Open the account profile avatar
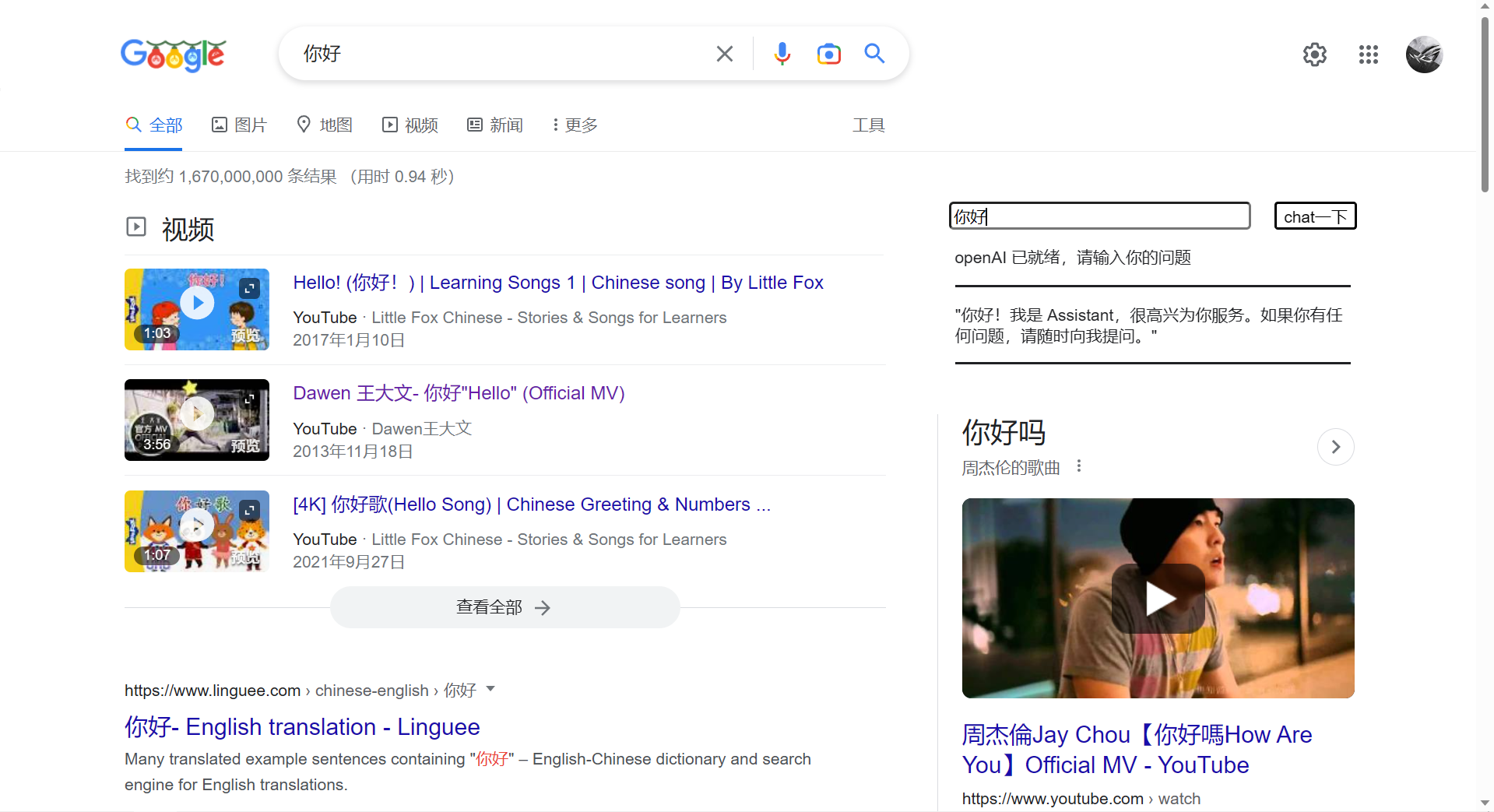Viewport: 1494px width, 812px height. tap(1424, 54)
